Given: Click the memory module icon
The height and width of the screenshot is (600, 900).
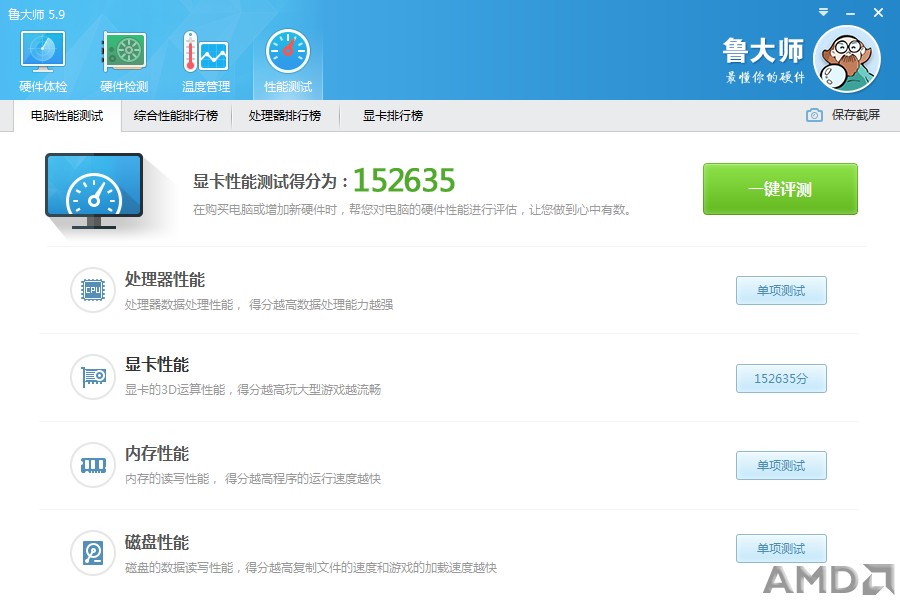Looking at the screenshot, I should pyautogui.click(x=93, y=465).
